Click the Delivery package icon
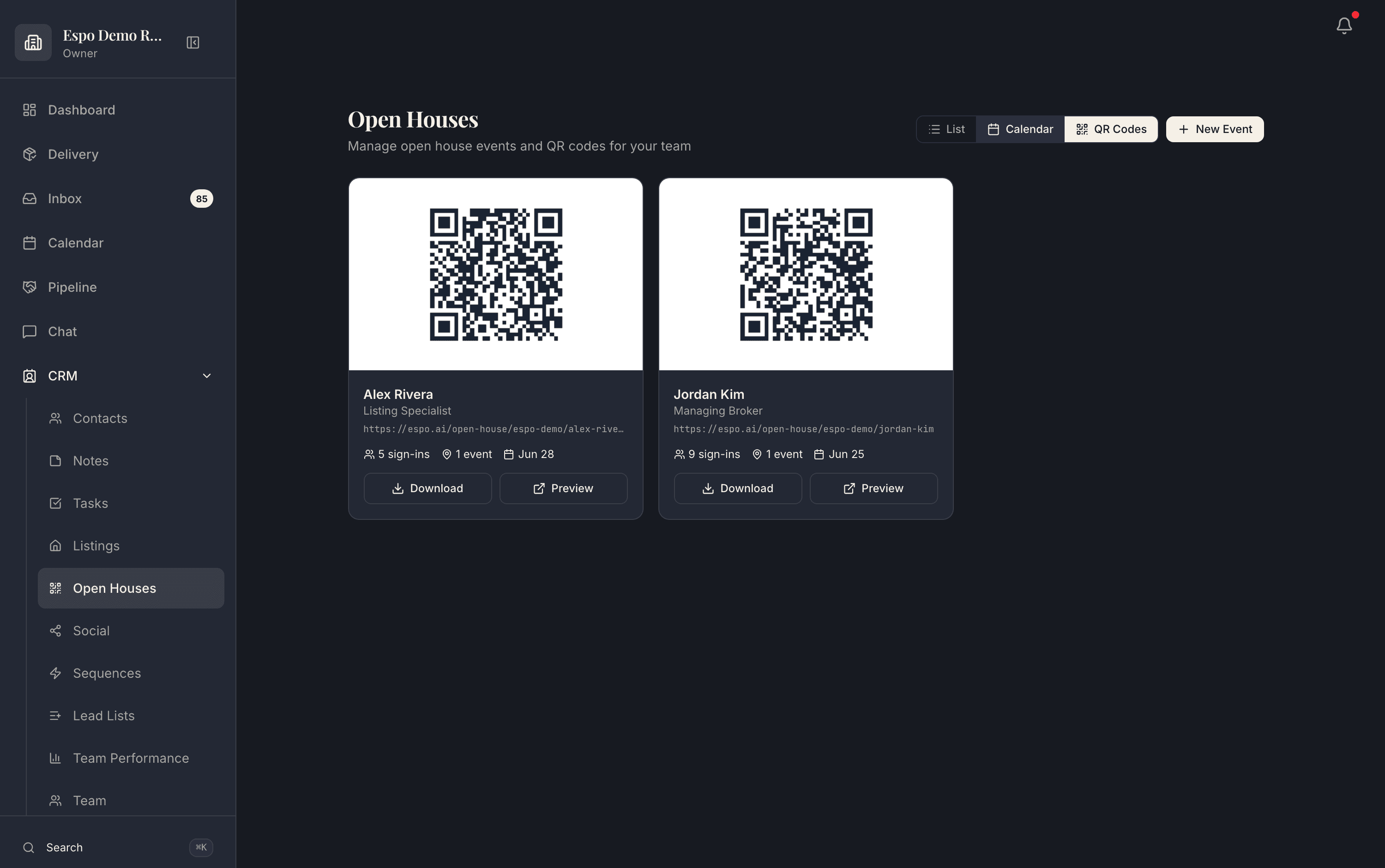Viewport: 1385px width, 868px height. point(29,154)
